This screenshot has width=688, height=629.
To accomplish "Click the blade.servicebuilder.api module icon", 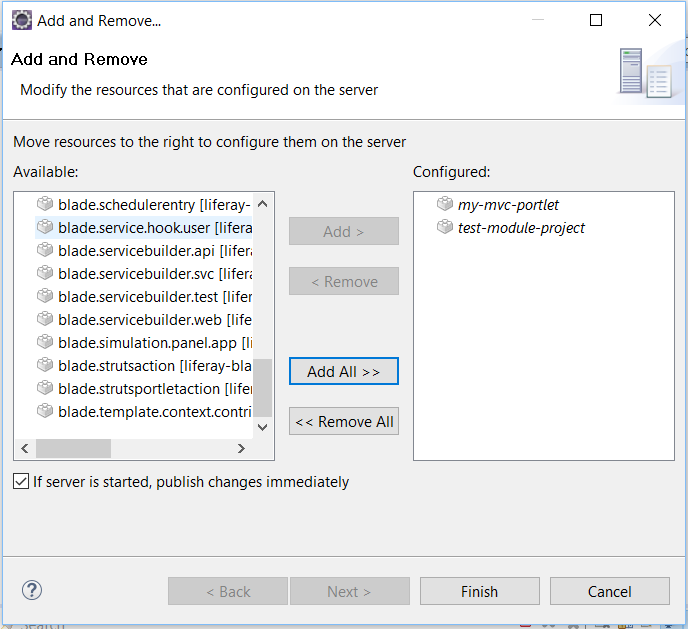I will [x=45, y=250].
